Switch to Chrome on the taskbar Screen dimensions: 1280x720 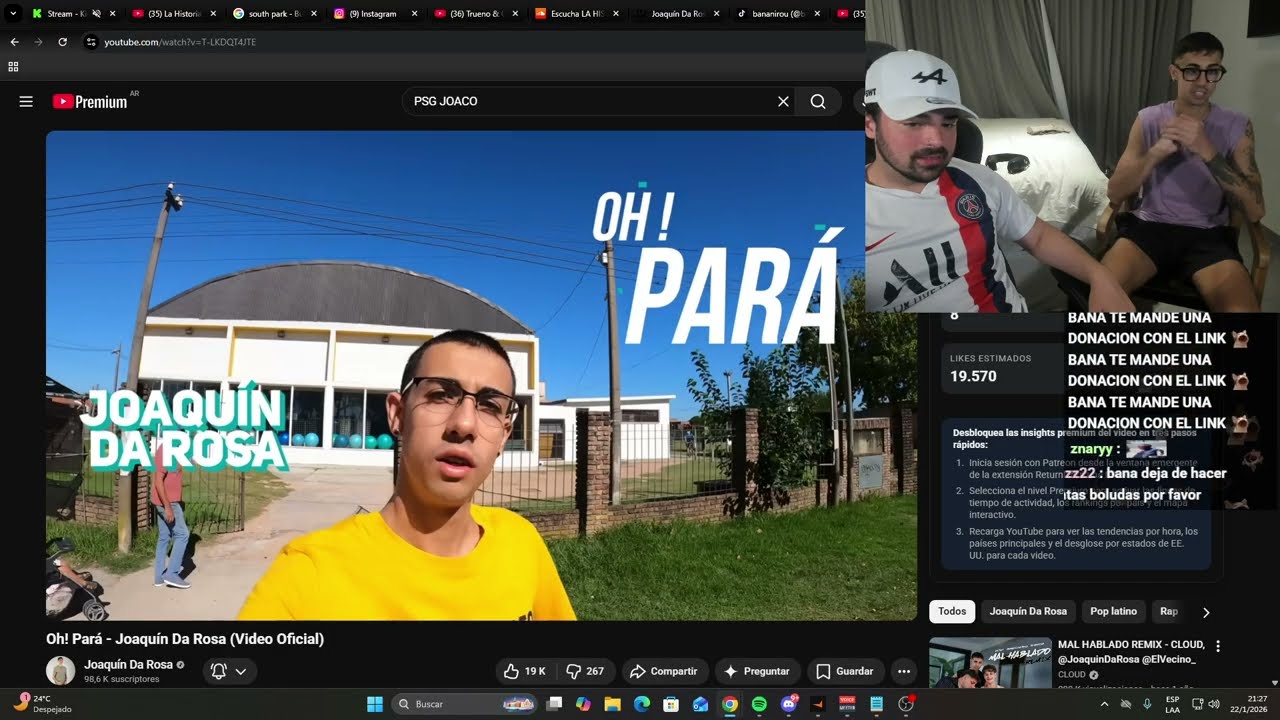point(730,704)
